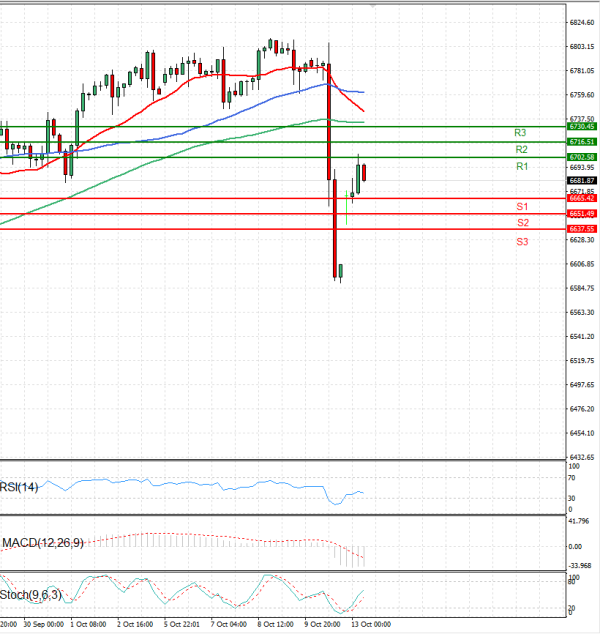Click the R2 resistance label
The height and width of the screenshot is (634, 600).
[x=520, y=149]
